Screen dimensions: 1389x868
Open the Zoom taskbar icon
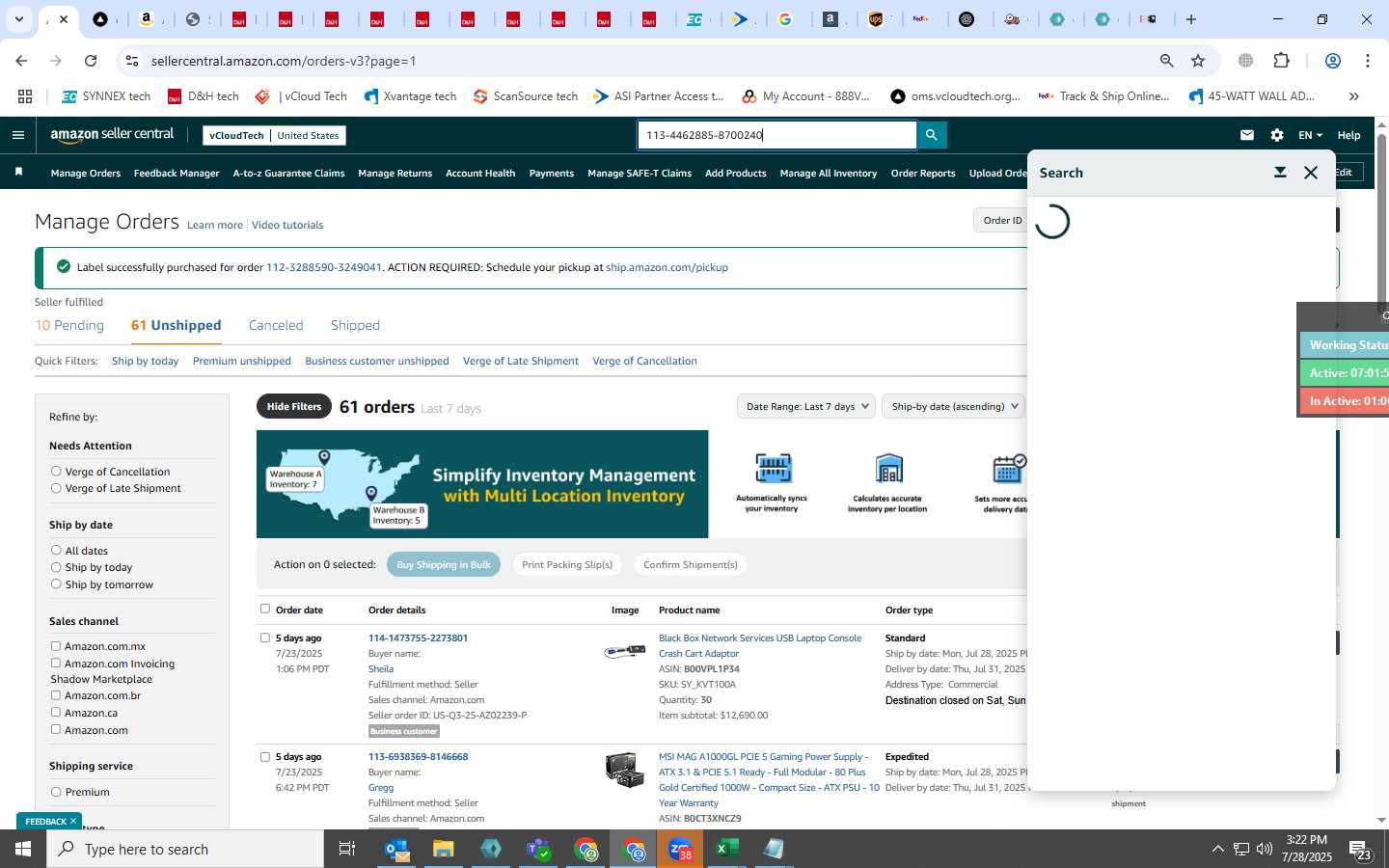pyautogui.click(x=680, y=850)
